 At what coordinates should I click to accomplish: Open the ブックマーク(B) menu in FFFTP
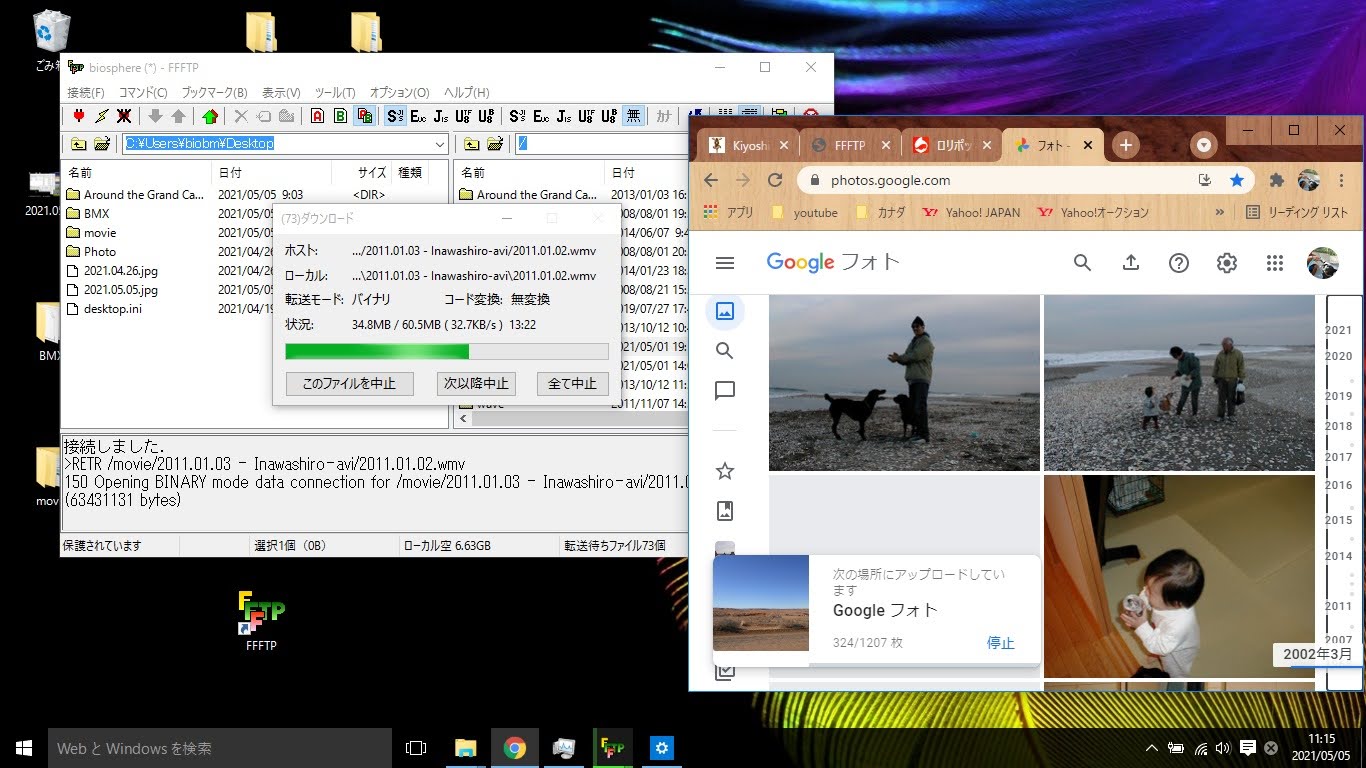214,92
